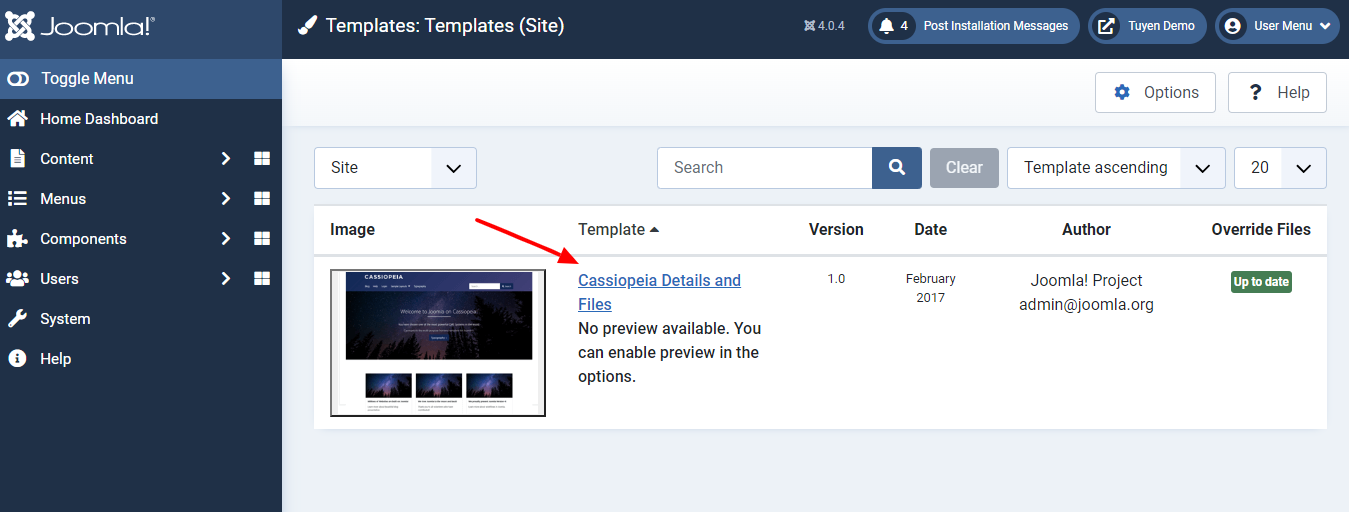Open the Site client dropdown

[x=395, y=168]
